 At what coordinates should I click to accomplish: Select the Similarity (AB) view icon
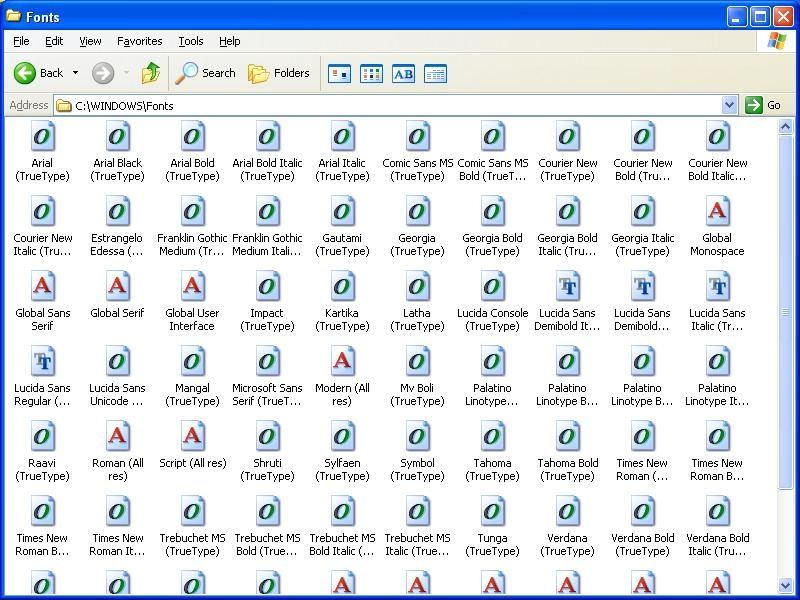(404, 73)
